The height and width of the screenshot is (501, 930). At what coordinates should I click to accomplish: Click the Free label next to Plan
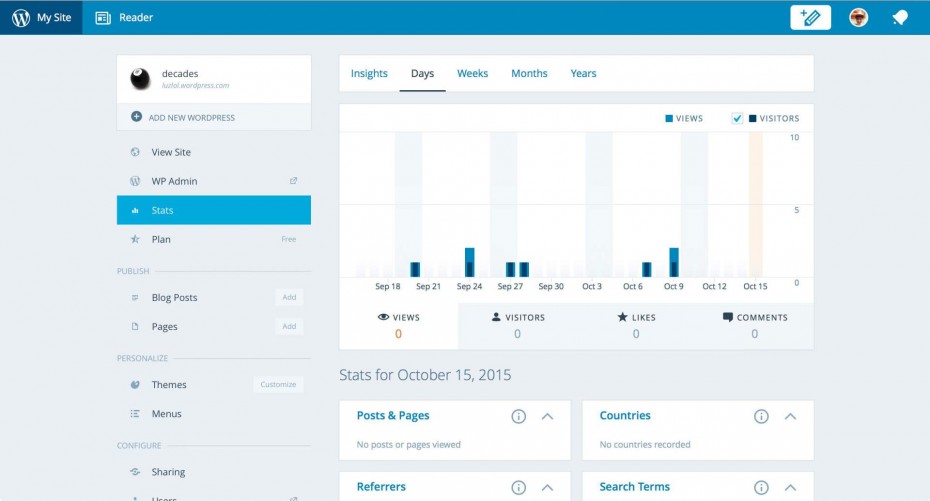coord(289,240)
